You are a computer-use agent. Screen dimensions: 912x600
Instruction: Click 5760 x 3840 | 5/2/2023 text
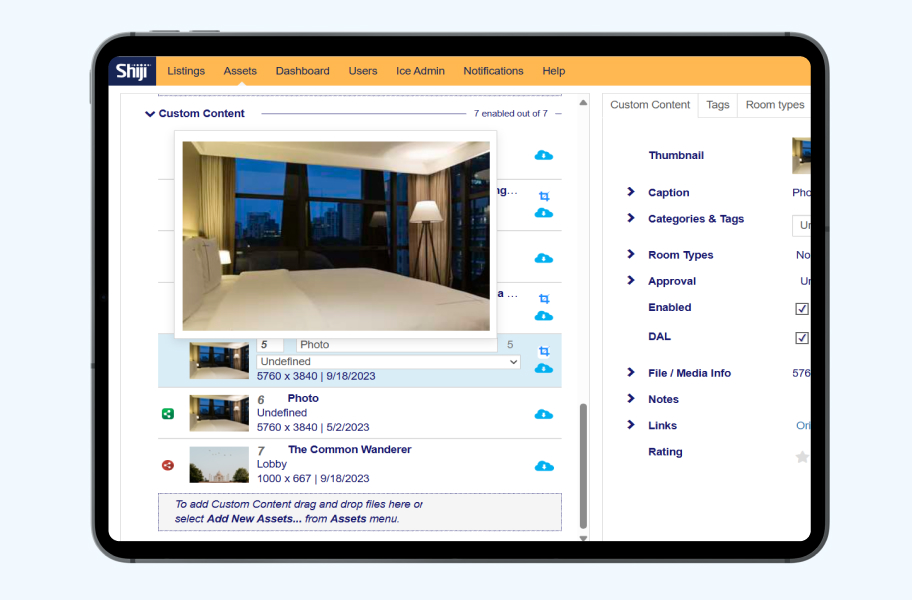313,427
